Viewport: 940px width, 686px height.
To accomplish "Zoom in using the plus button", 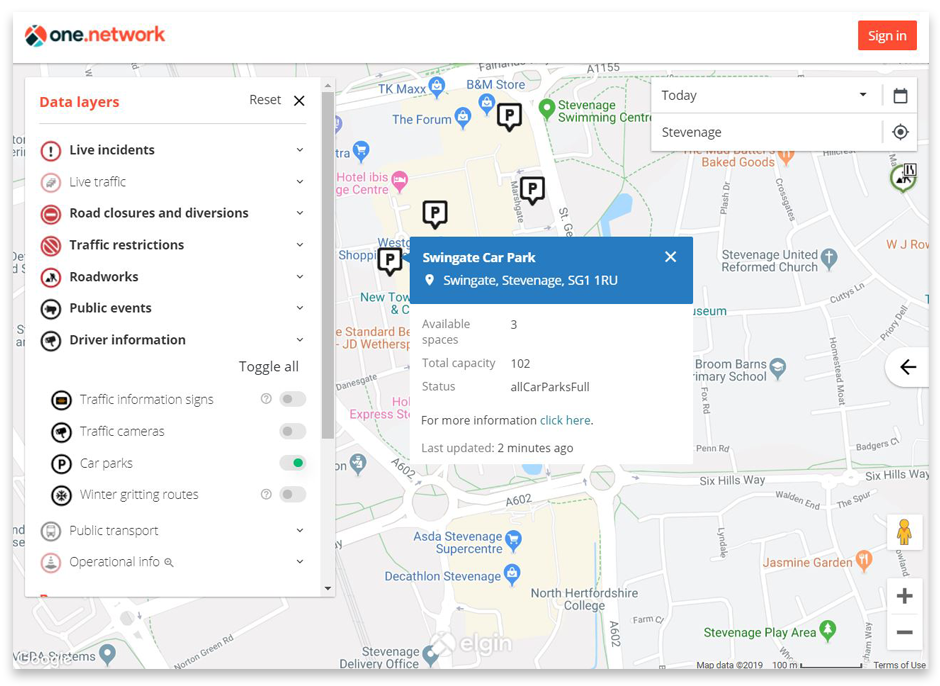I will [x=904, y=597].
